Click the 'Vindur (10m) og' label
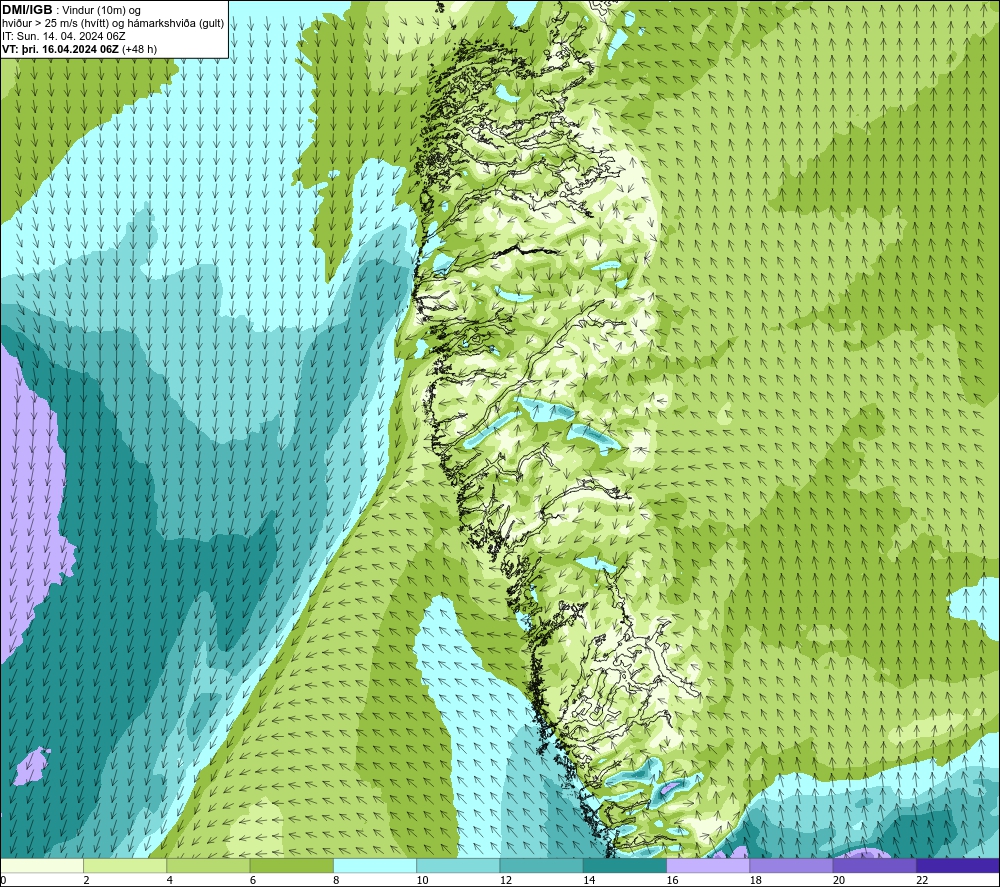Screen dimensions: 1000x887 coord(101,11)
